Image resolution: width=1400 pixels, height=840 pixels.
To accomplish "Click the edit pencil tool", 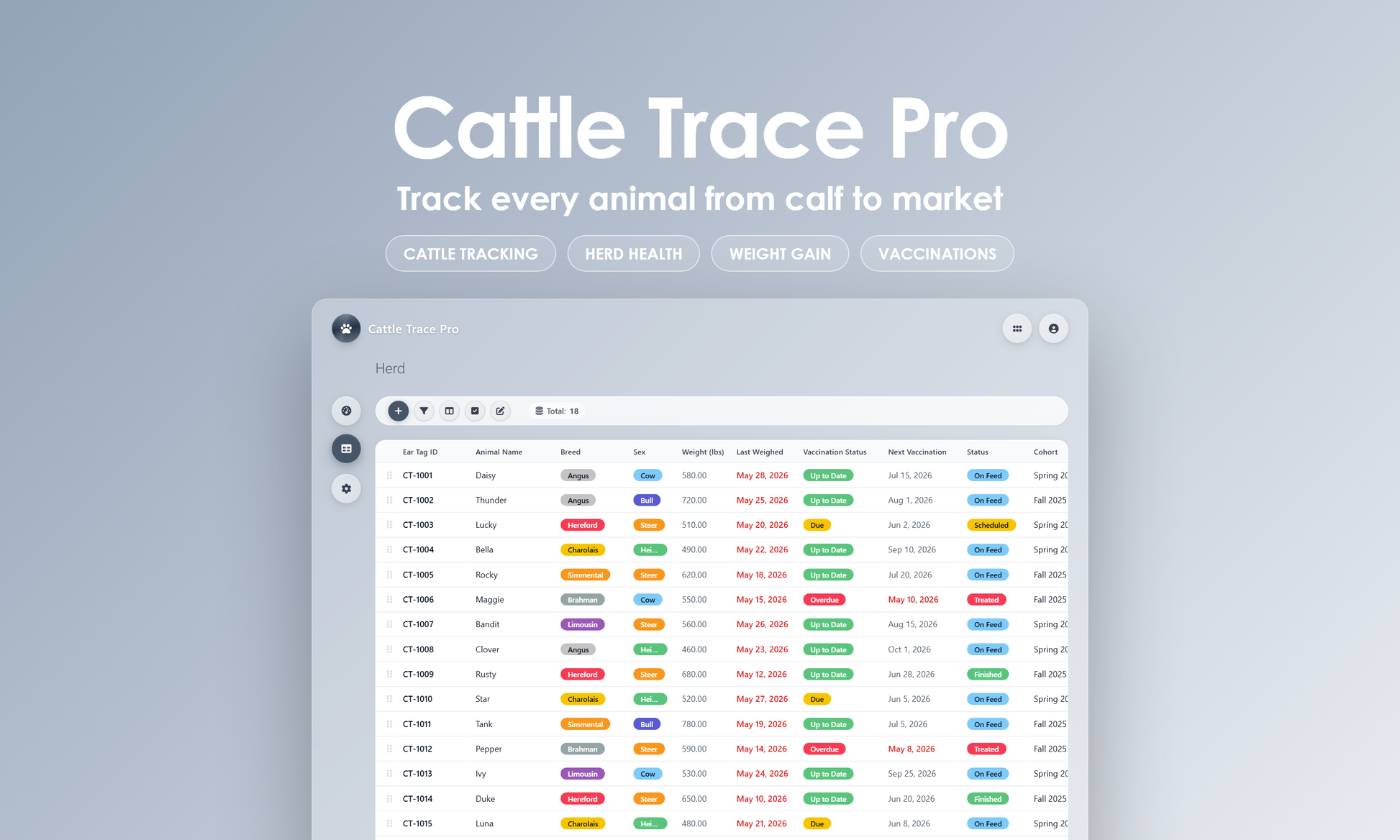I will point(500,411).
